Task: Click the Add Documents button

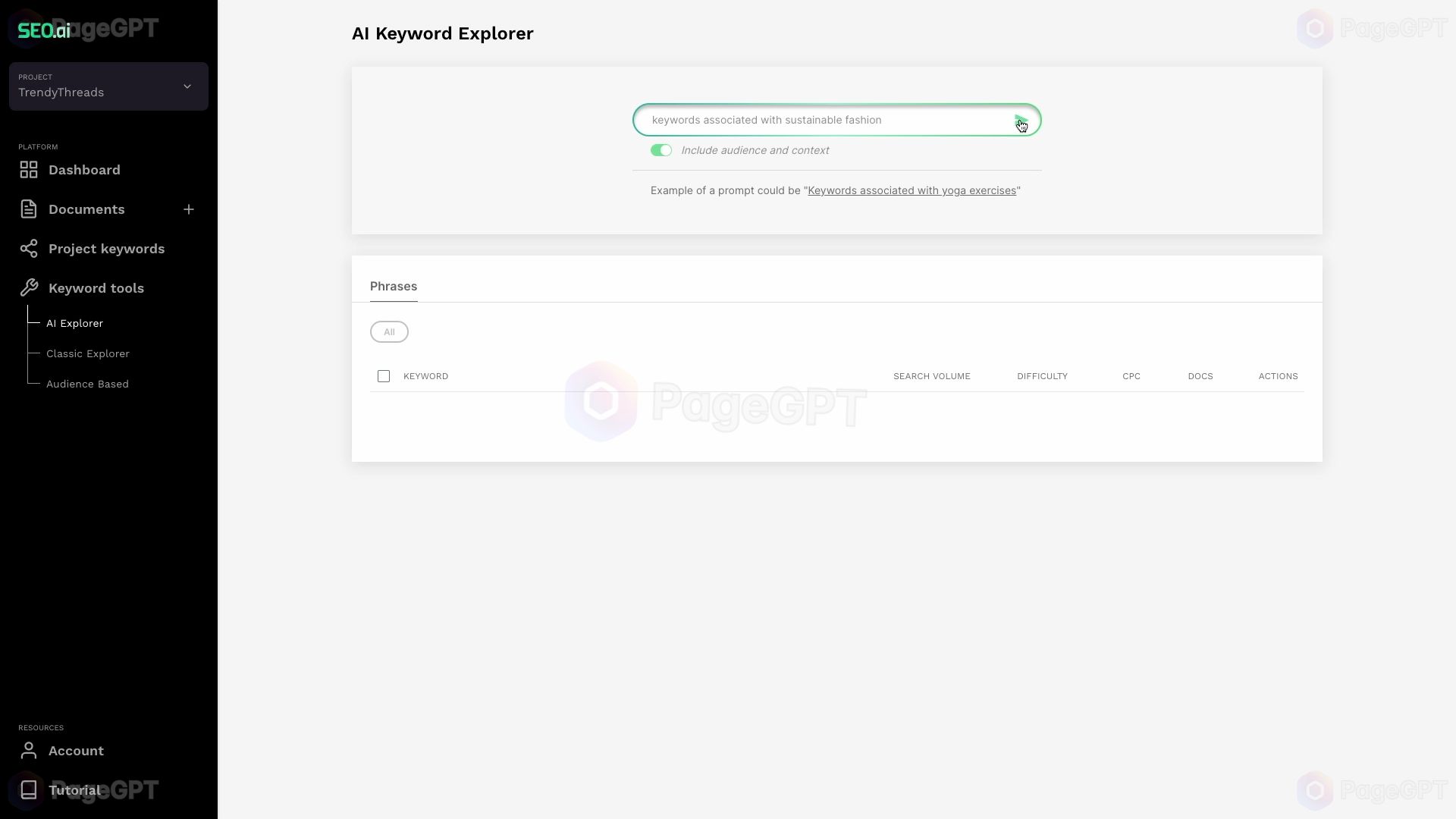Action: point(189,209)
